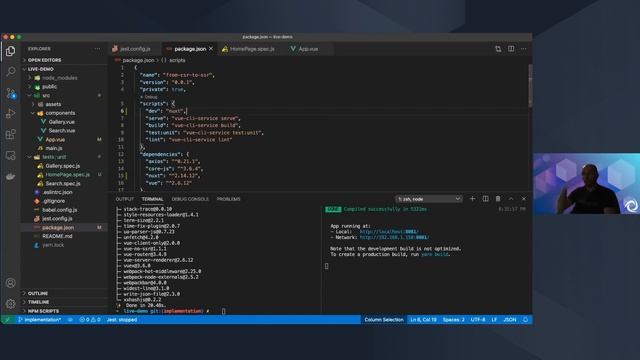The image size is (640, 360).
Task: Click the implementation branch in status bar
Action: pos(40,320)
